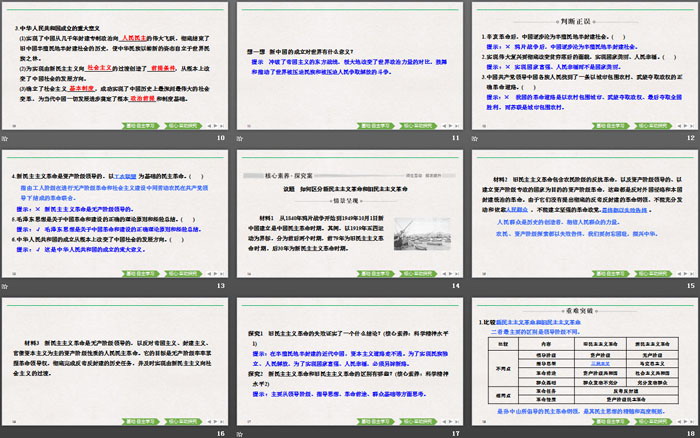Click the comparison table on slide 18
The image size is (700, 438).
[582, 371]
